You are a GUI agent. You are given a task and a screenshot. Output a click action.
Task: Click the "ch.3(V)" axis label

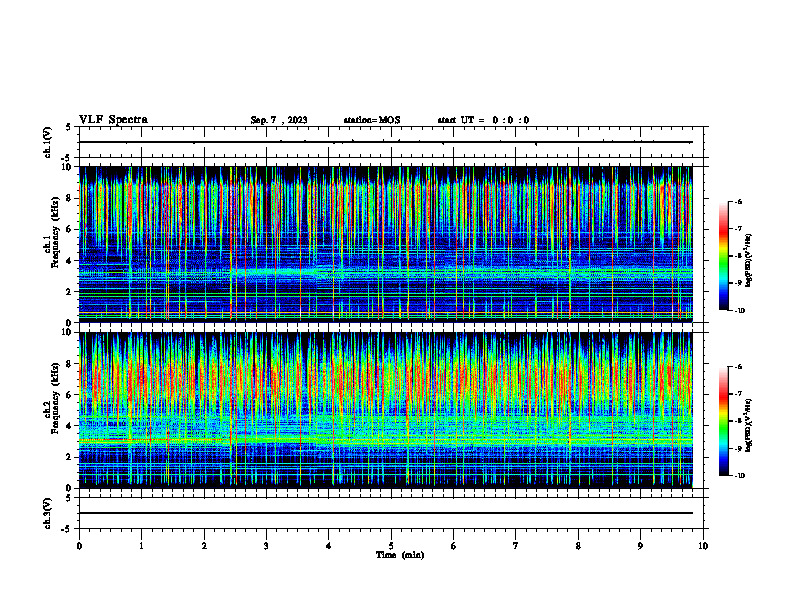click(47, 513)
